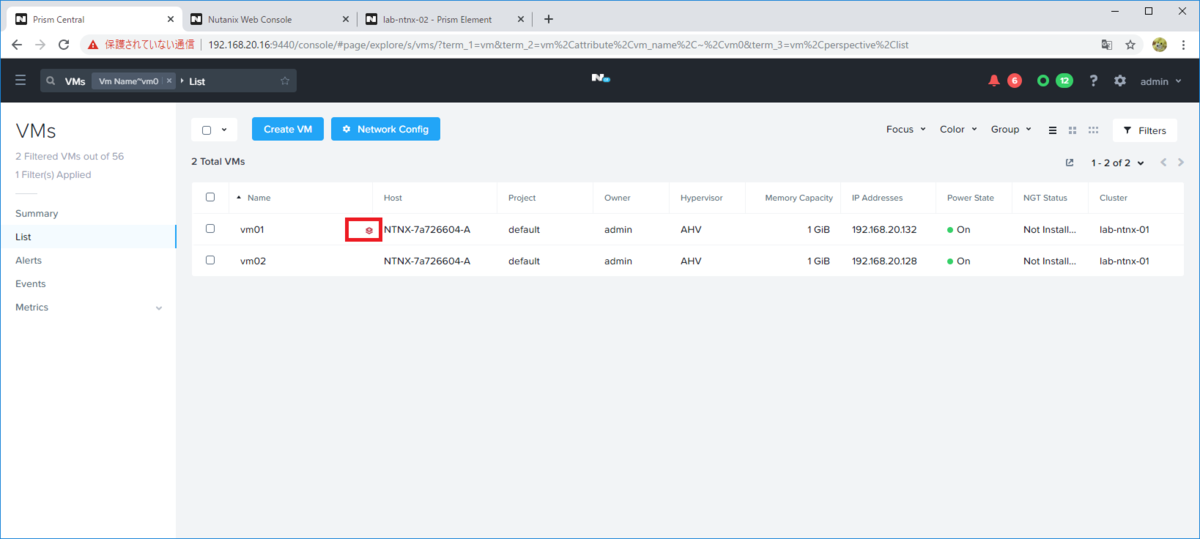1200x539 pixels.
Task: Open the red alert count badge 6
Action: point(1014,81)
